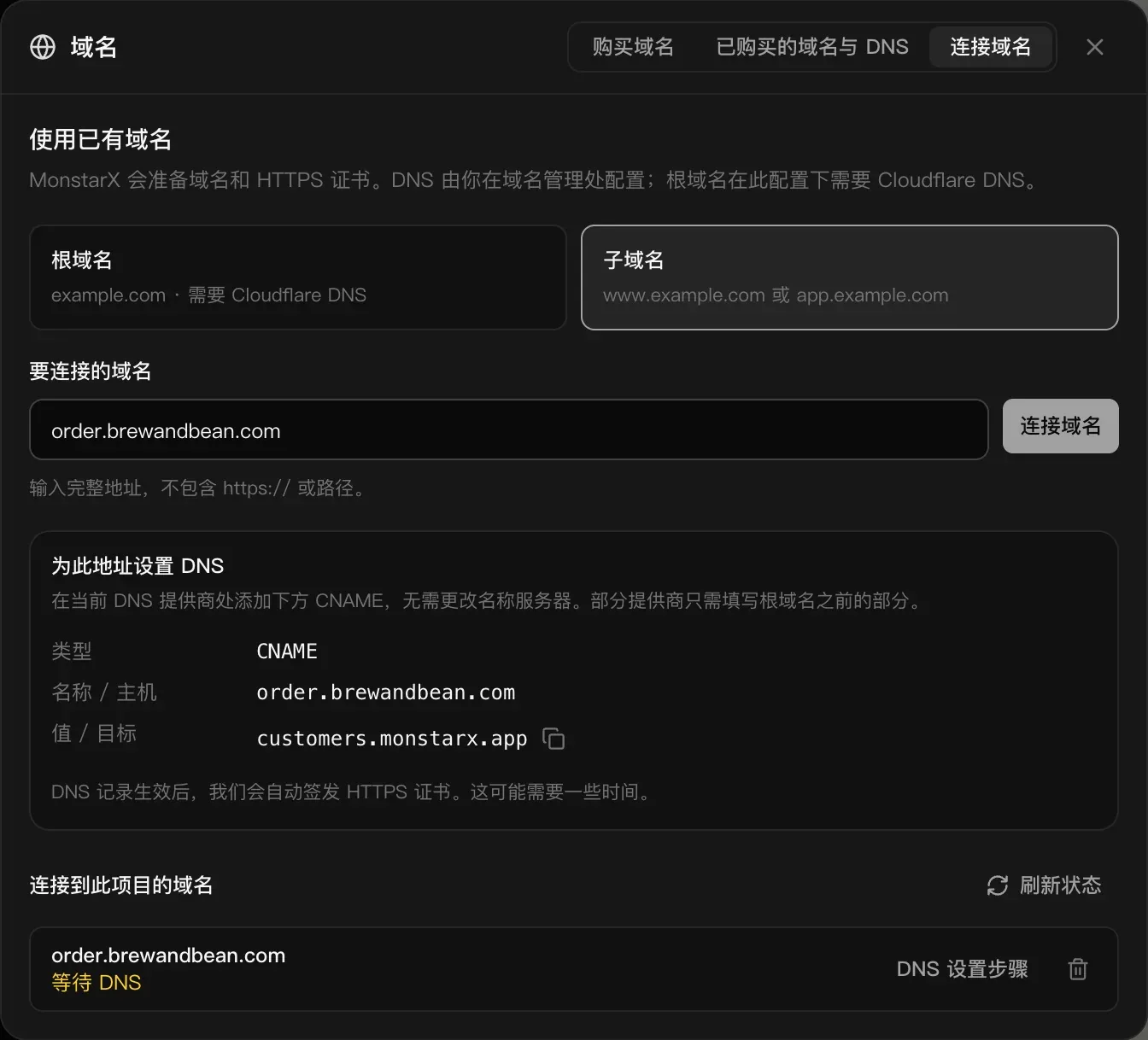Click the 要连接的域名 label
This screenshot has width=1148, height=1040.
[91, 371]
